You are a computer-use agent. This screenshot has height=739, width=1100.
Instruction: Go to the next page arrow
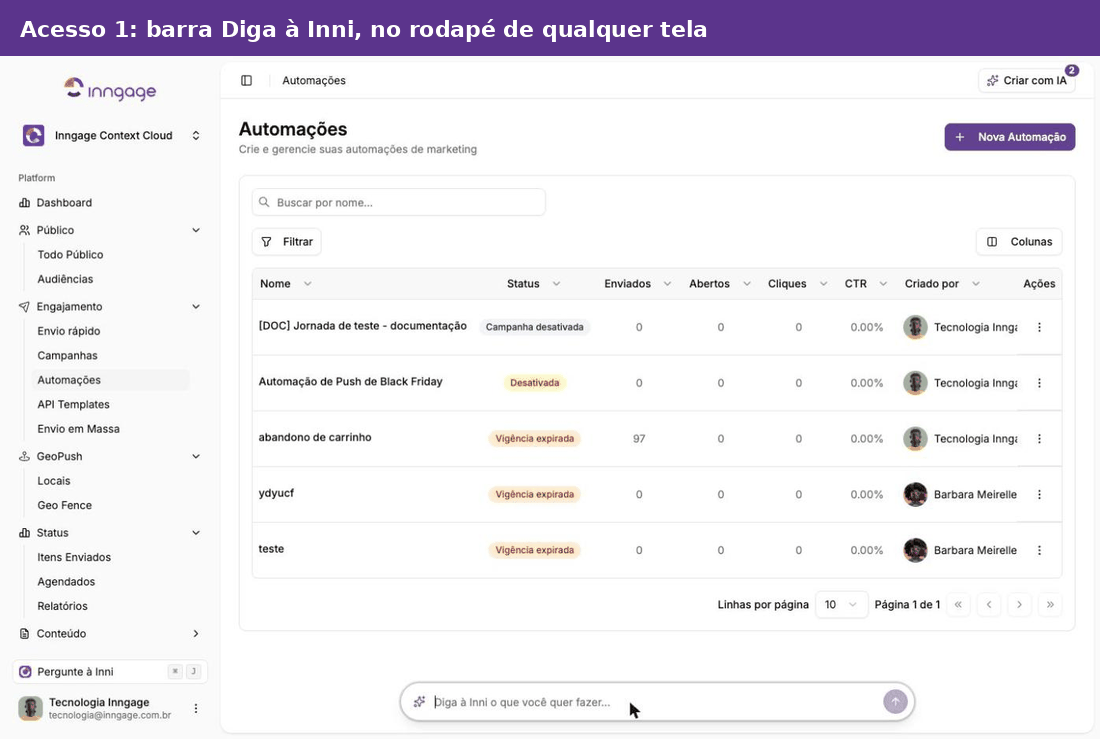coord(1019,604)
